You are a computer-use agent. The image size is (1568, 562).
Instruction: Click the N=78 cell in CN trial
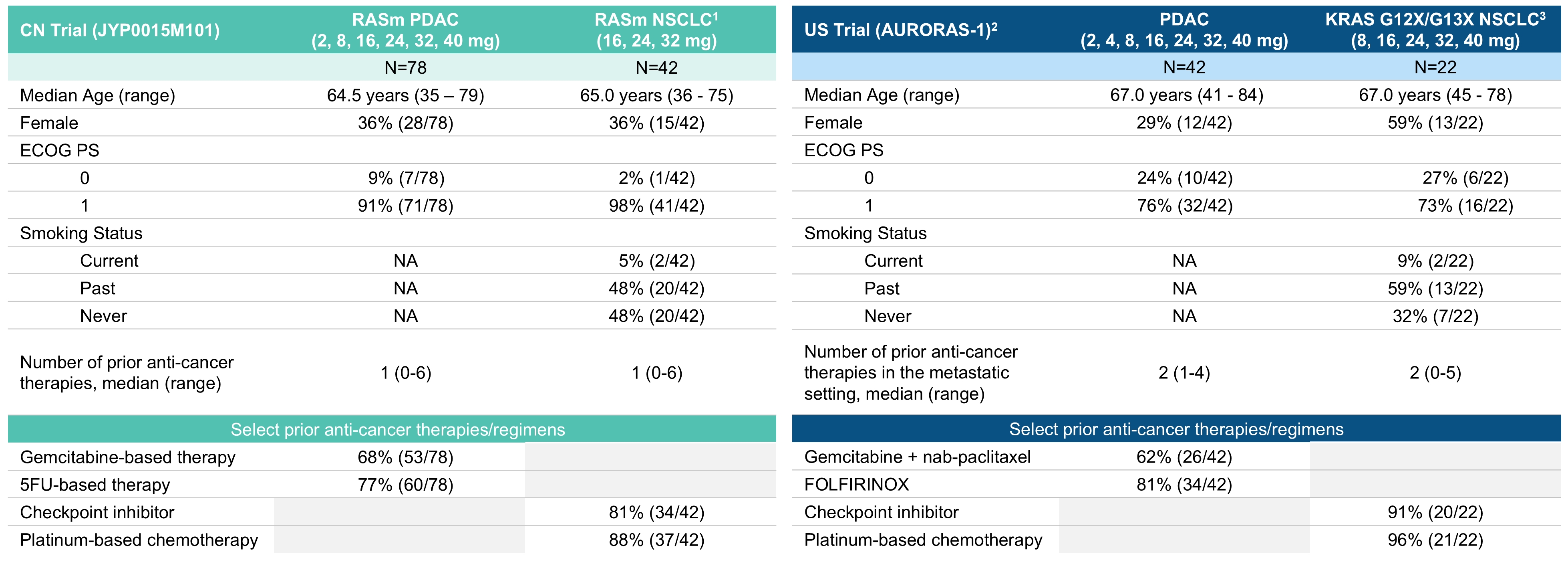[405, 68]
